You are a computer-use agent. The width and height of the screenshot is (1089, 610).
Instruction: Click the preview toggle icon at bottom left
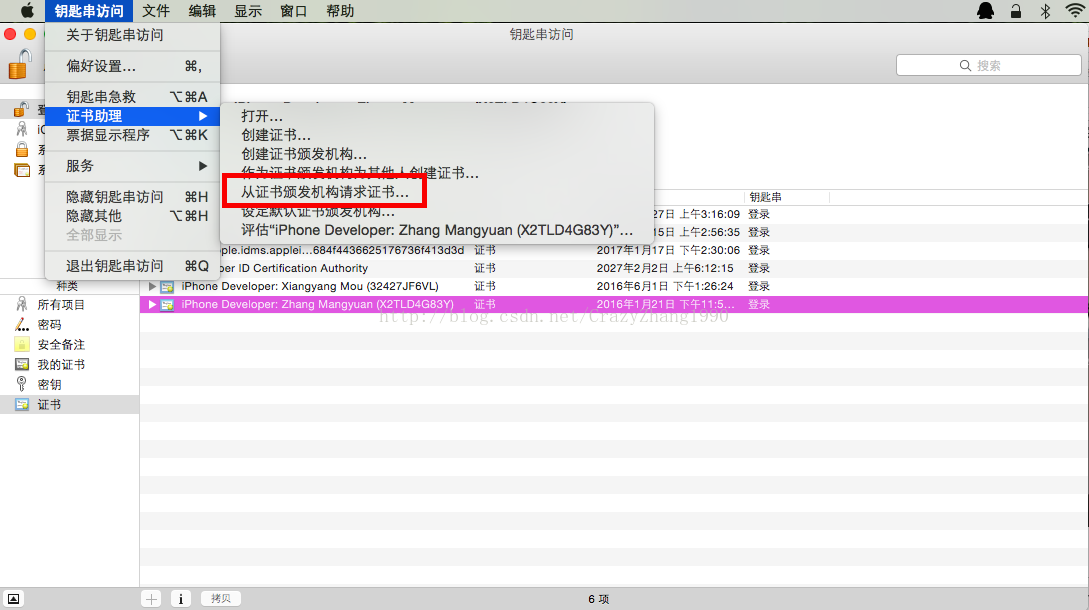pos(13,598)
